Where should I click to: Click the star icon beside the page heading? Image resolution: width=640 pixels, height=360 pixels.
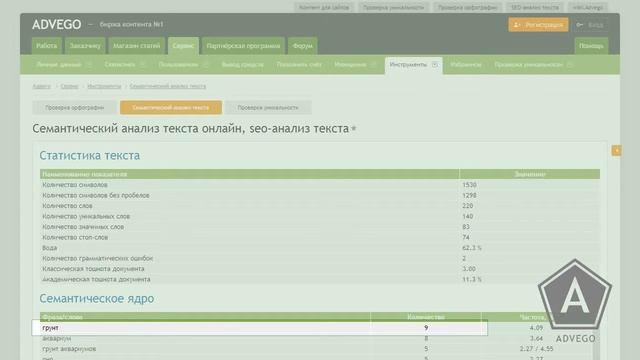coord(354,129)
